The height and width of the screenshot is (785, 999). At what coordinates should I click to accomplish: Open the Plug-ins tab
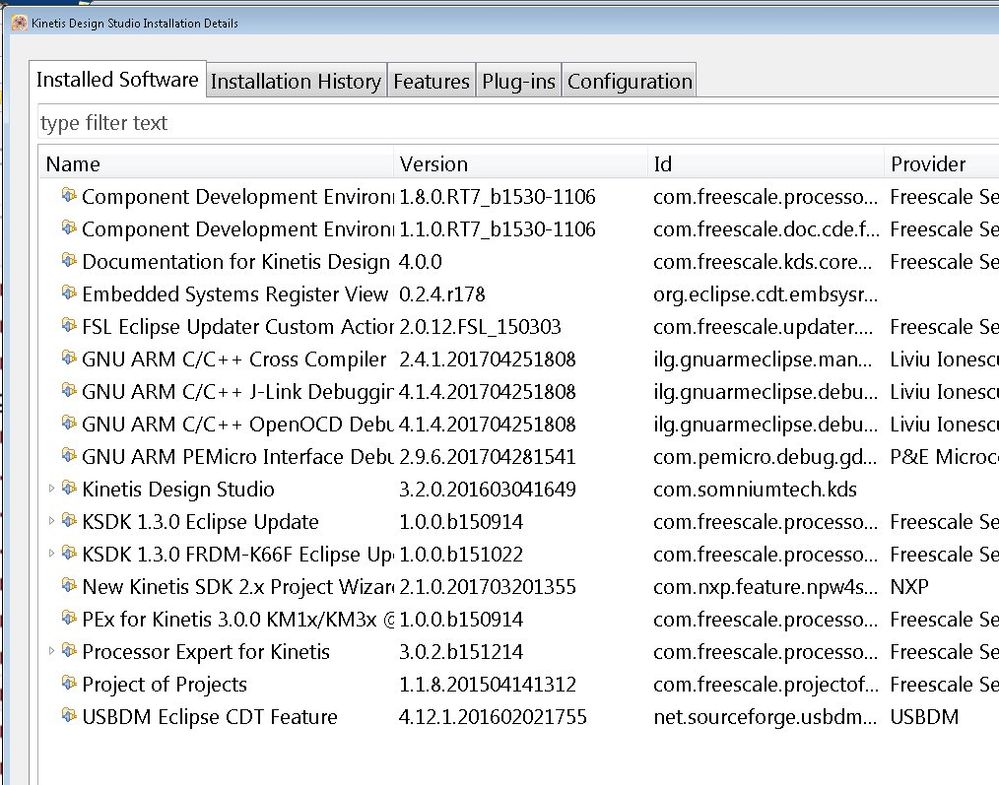(x=519, y=81)
